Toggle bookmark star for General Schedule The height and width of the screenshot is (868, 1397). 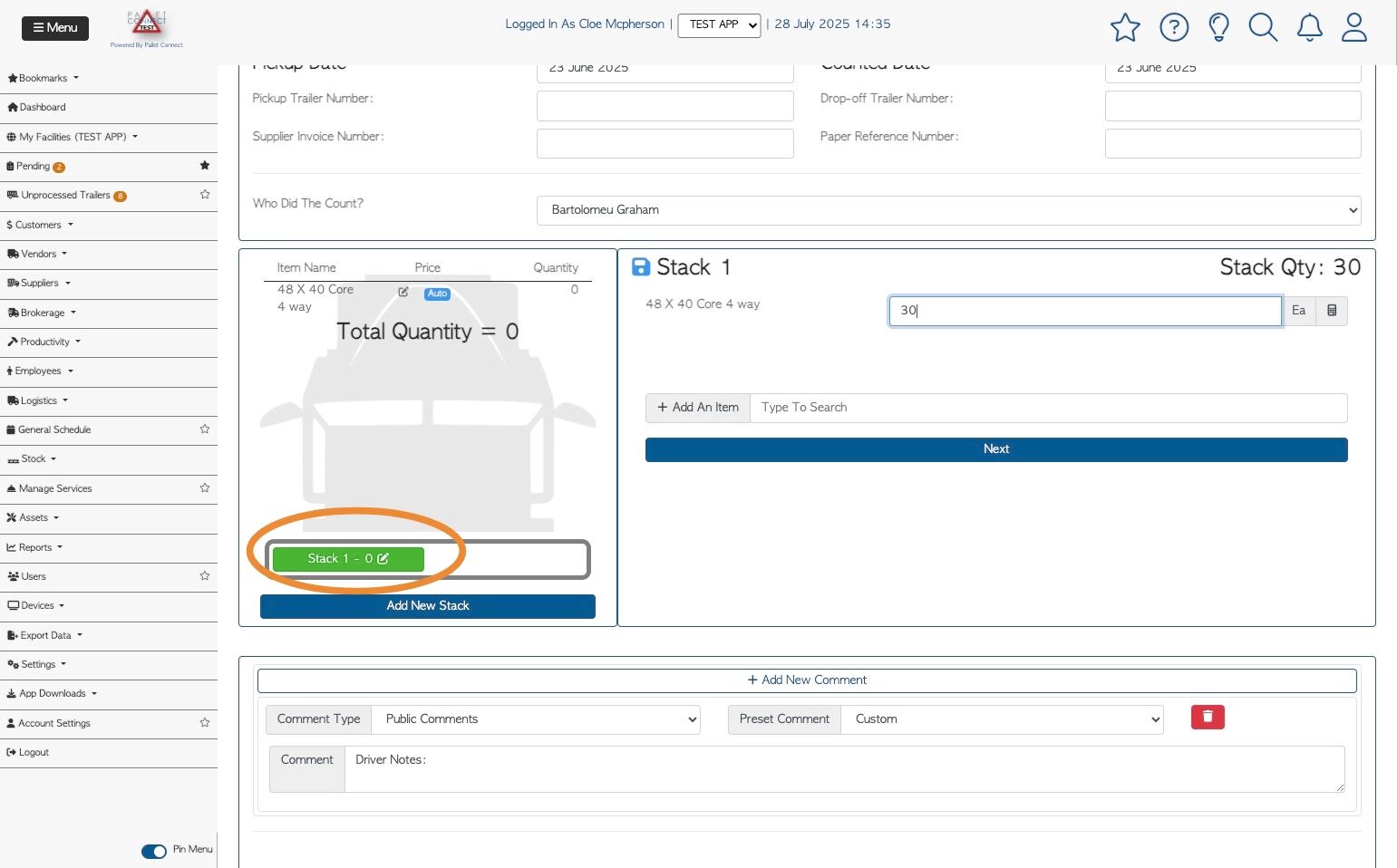click(x=205, y=429)
